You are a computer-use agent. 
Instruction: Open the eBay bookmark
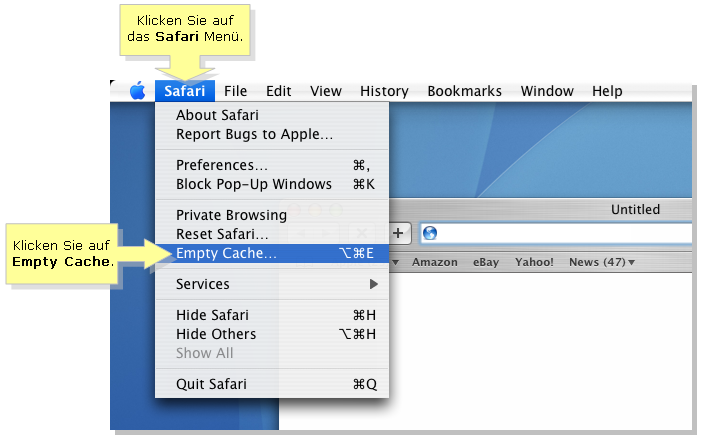[x=486, y=262]
